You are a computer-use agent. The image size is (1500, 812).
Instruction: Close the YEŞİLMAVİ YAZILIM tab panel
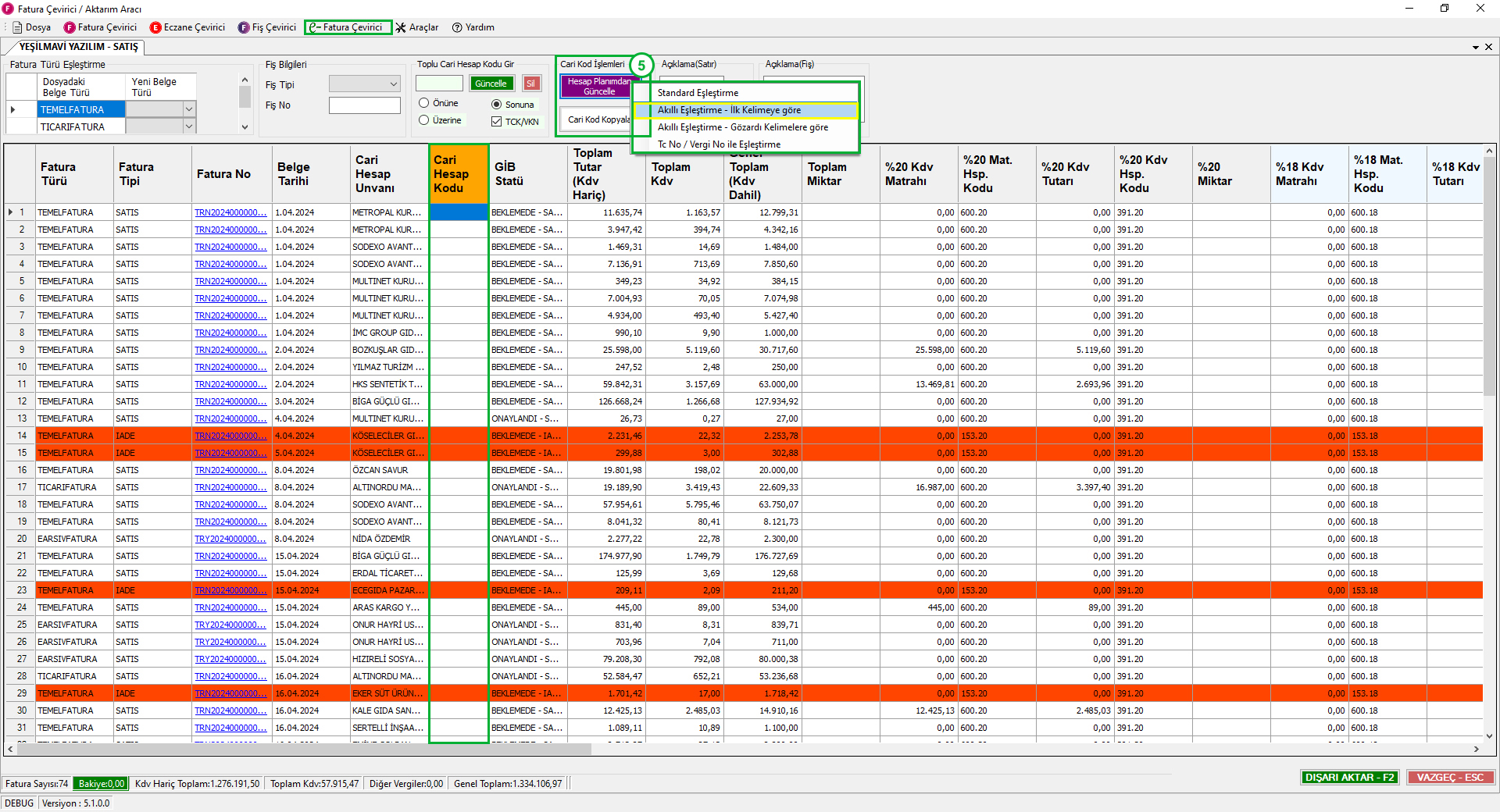tap(1488, 47)
